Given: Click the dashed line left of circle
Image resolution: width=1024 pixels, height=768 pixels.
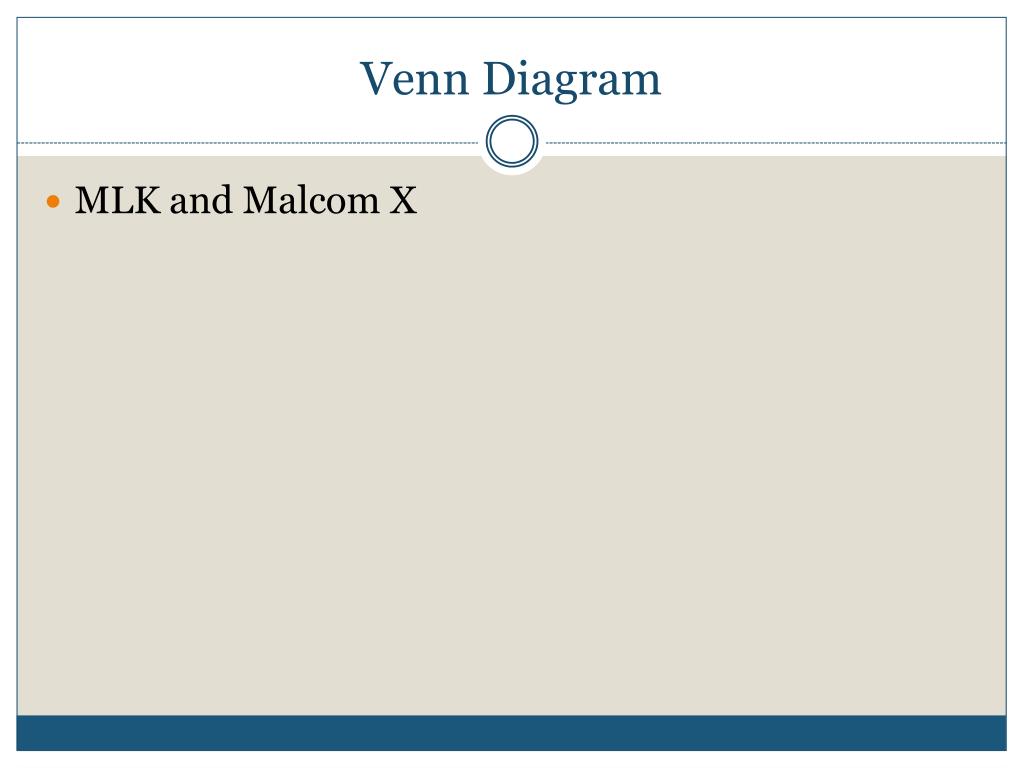Looking at the screenshot, I should 248,142.
